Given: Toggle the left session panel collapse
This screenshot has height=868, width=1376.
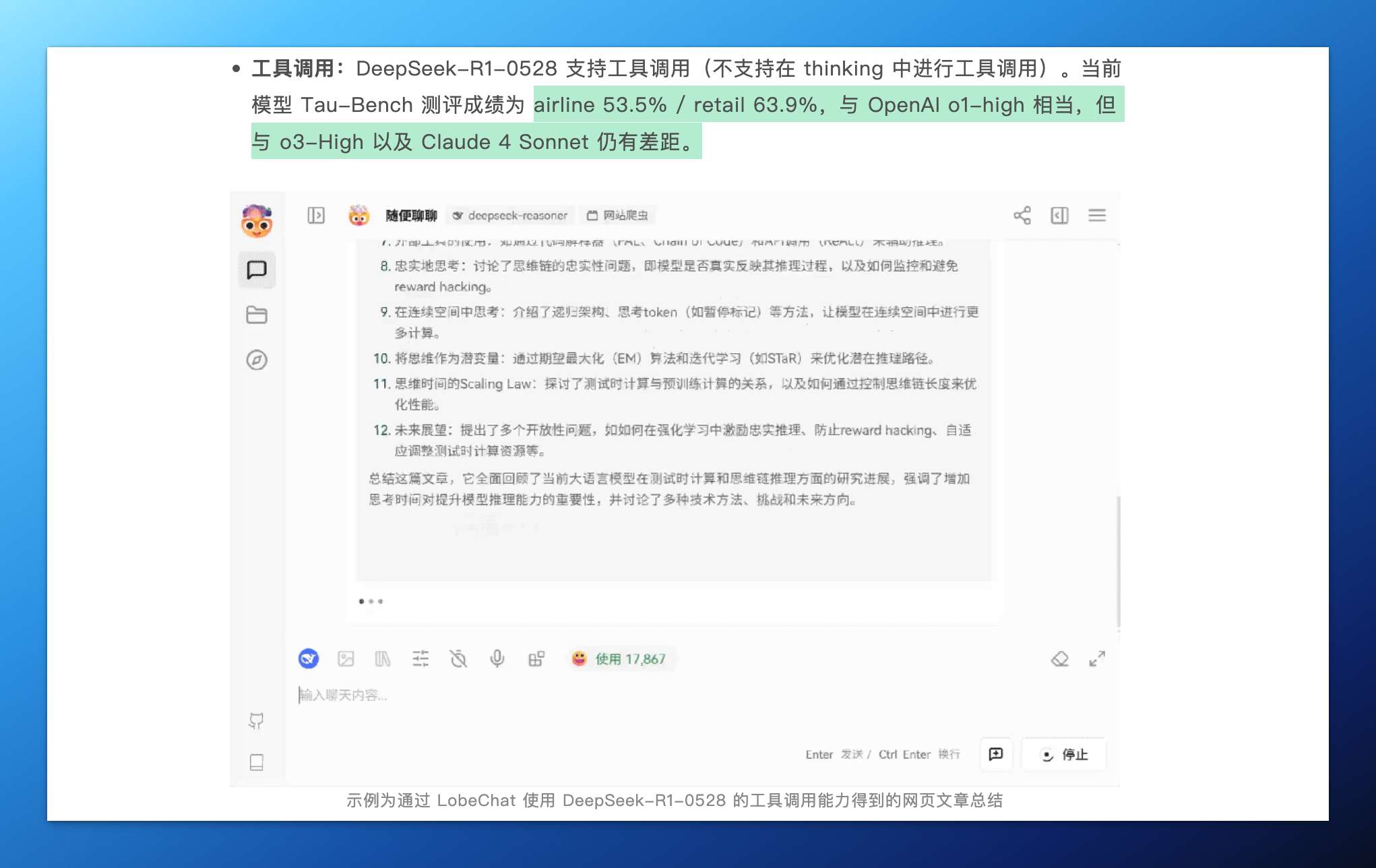Looking at the screenshot, I should [x=316, y=216].
